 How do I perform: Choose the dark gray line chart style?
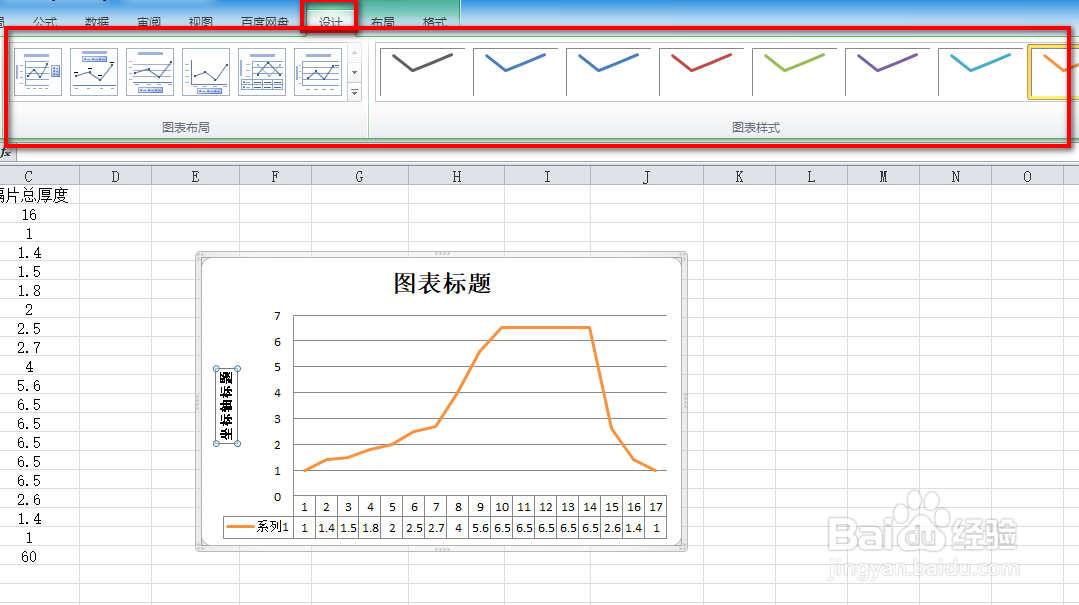422,72
